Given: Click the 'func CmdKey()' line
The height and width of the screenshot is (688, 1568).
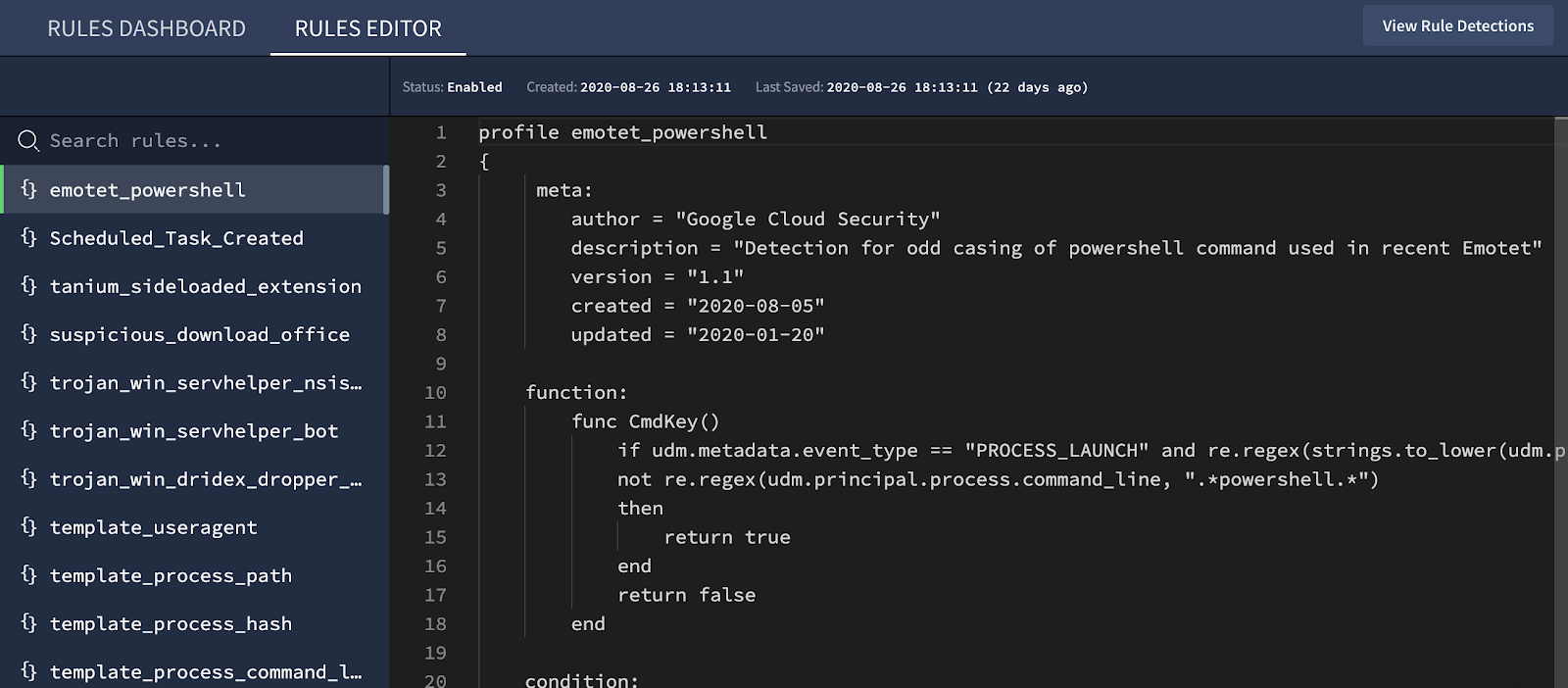Looking at the screenshot, I should (646, 421).
